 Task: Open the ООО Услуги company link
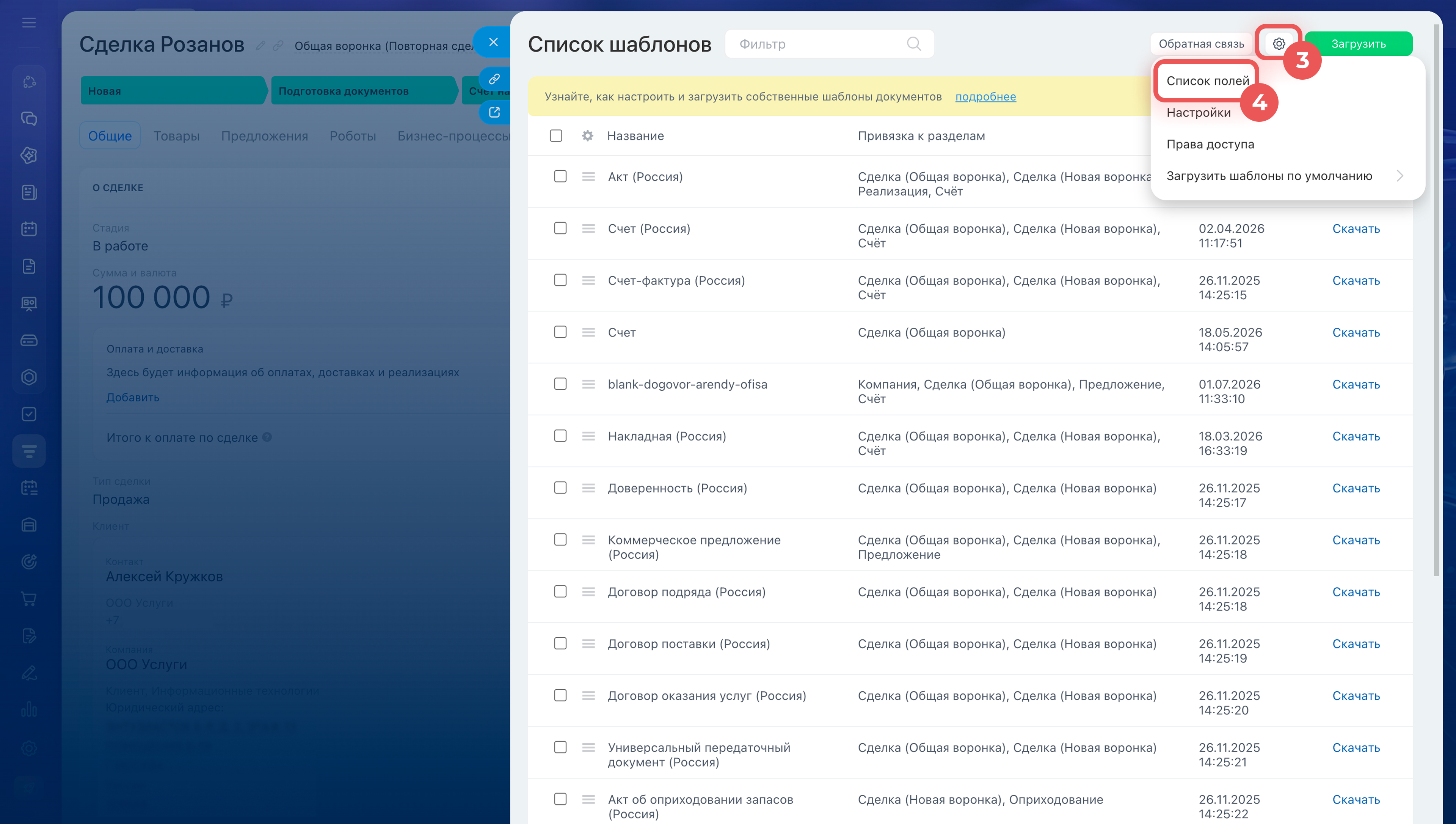[146, 664]
